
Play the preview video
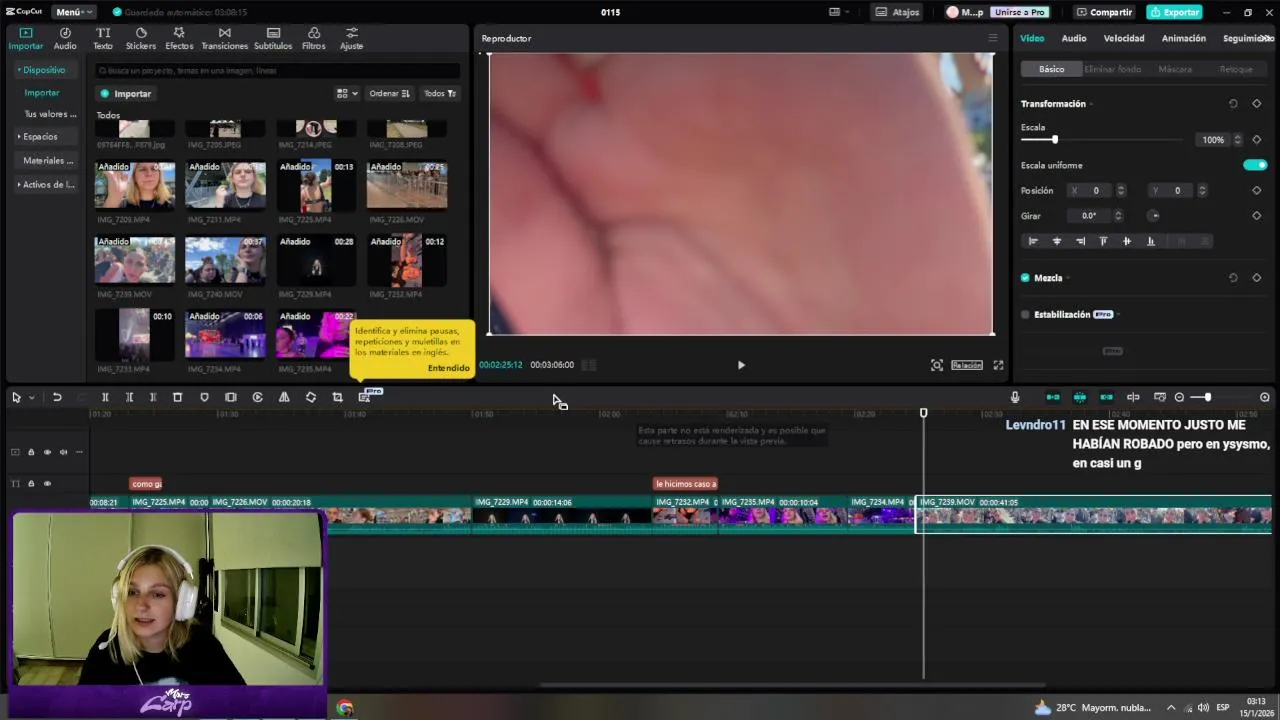[741, 365]
